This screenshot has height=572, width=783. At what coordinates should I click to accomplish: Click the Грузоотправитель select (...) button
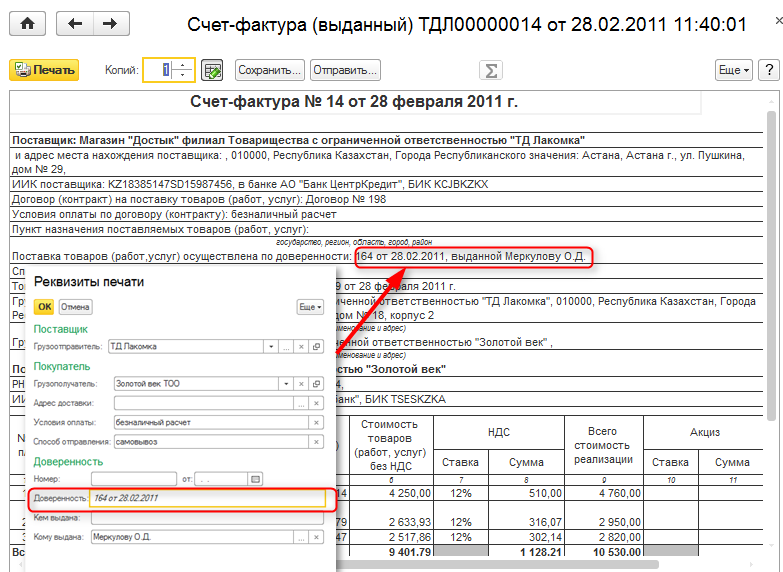click(x=286, y=346)
